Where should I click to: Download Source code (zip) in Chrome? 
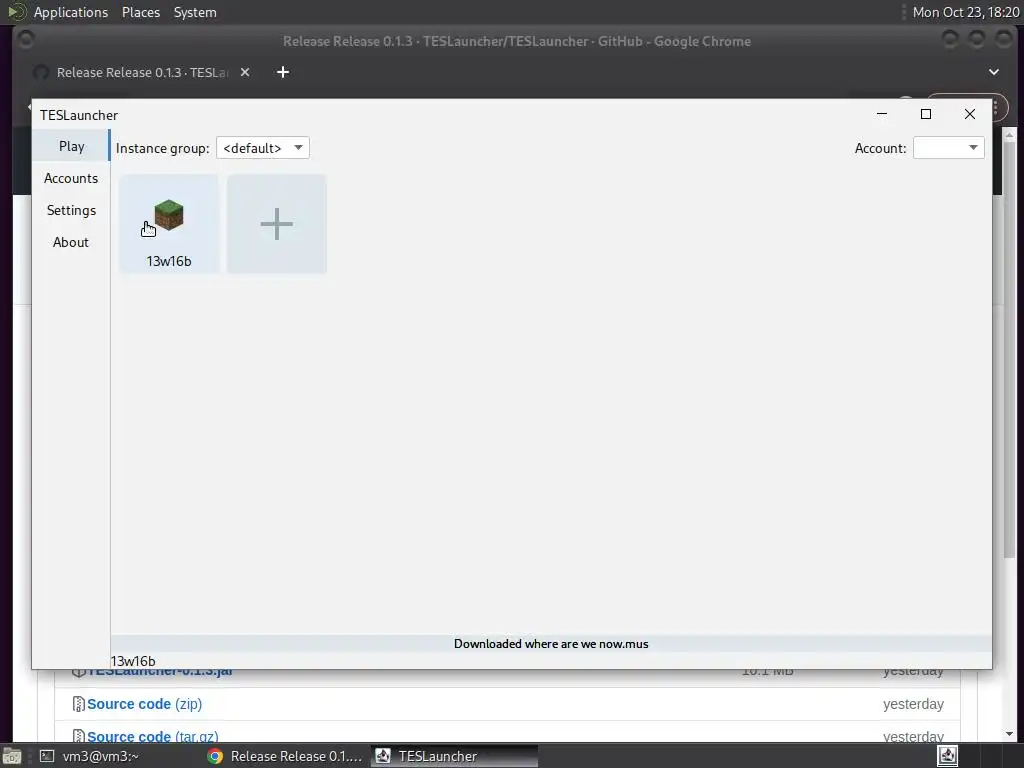tap(144, 704)
